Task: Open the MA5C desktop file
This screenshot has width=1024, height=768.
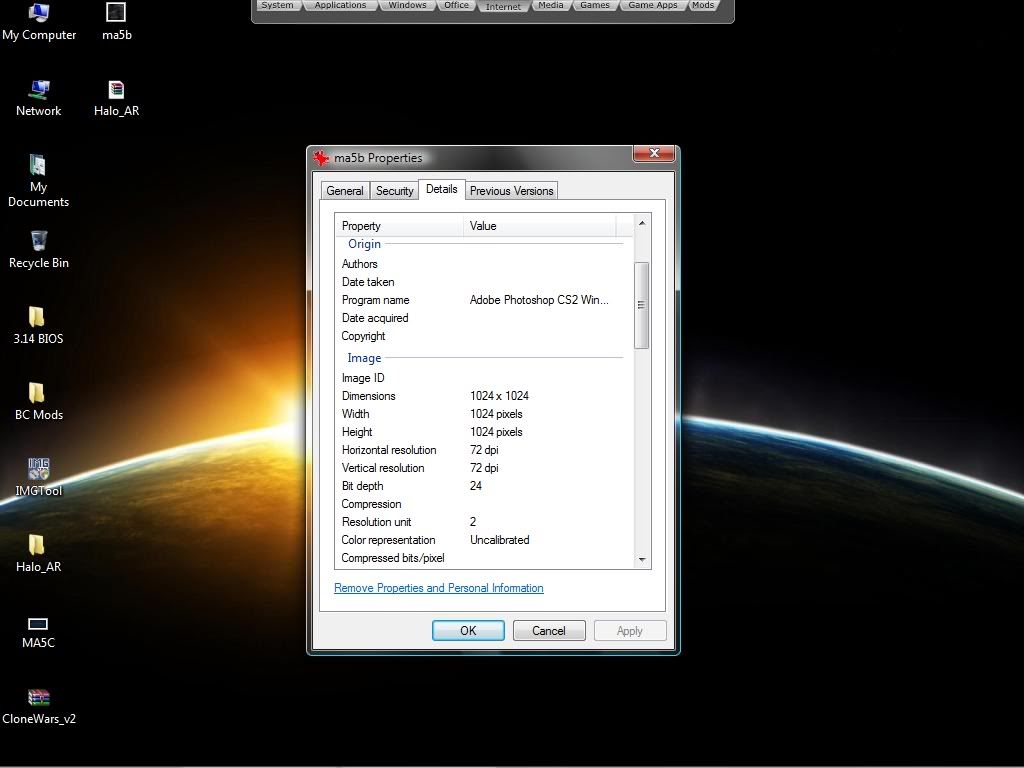Action: (38, 632)
